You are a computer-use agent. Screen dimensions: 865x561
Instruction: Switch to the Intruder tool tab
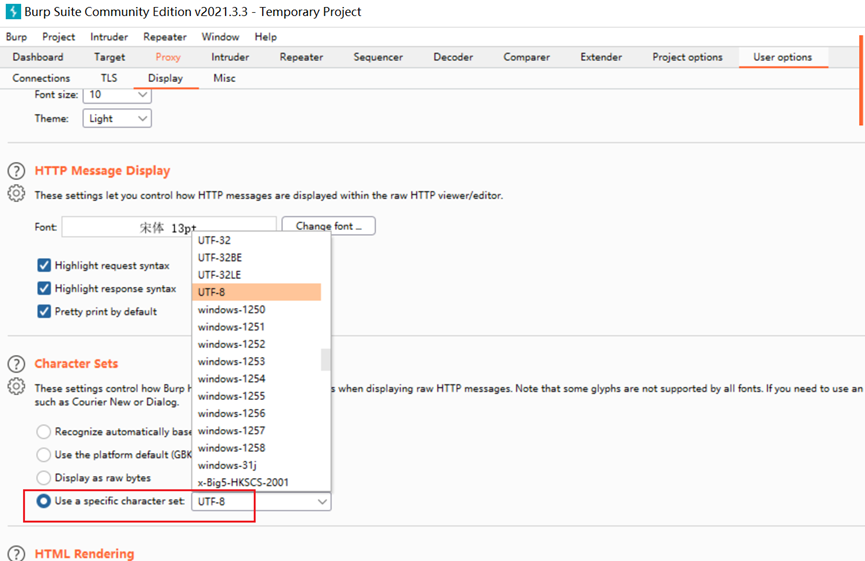click(x=230, y=57)
